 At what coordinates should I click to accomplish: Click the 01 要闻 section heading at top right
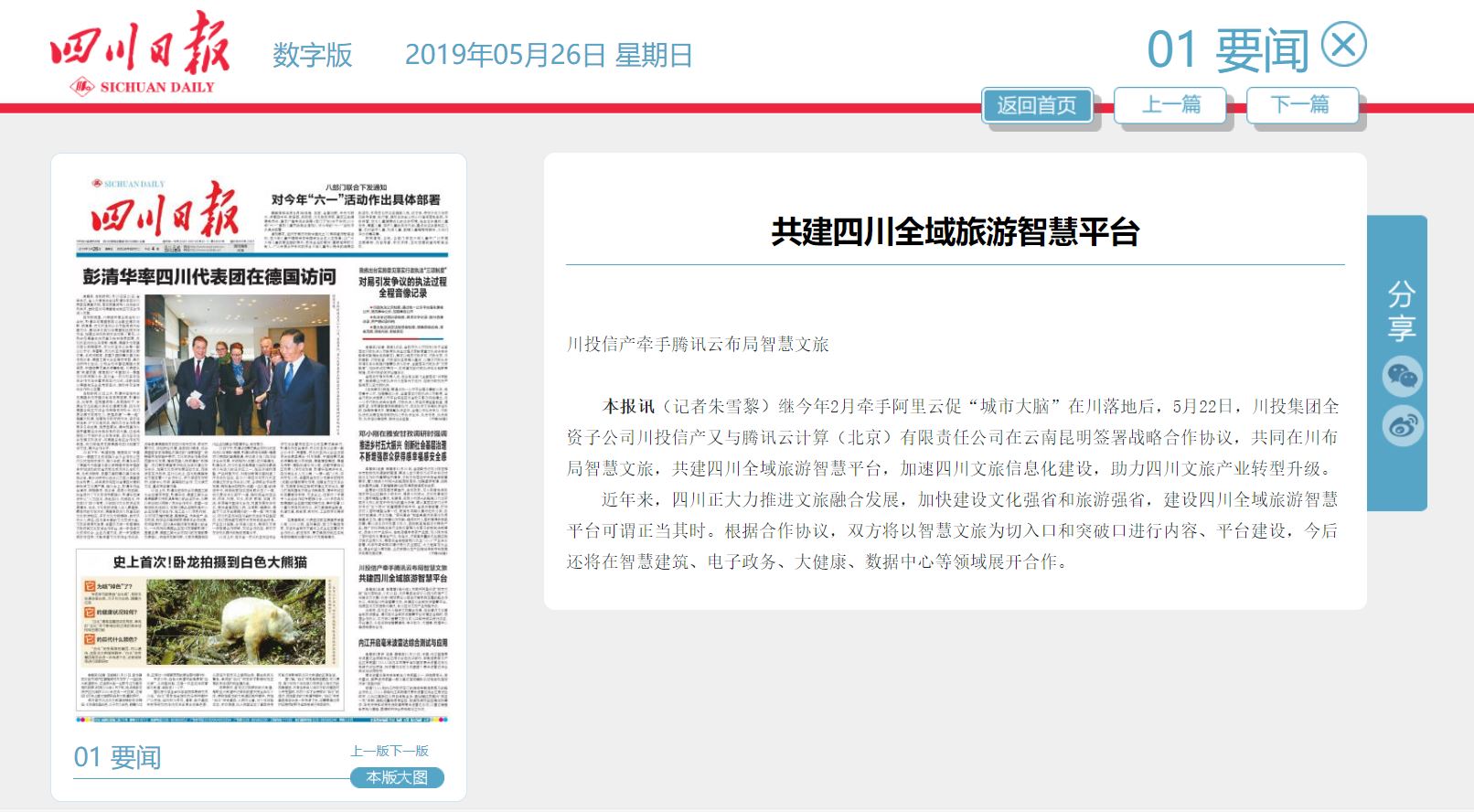[x=1227, y=49]
